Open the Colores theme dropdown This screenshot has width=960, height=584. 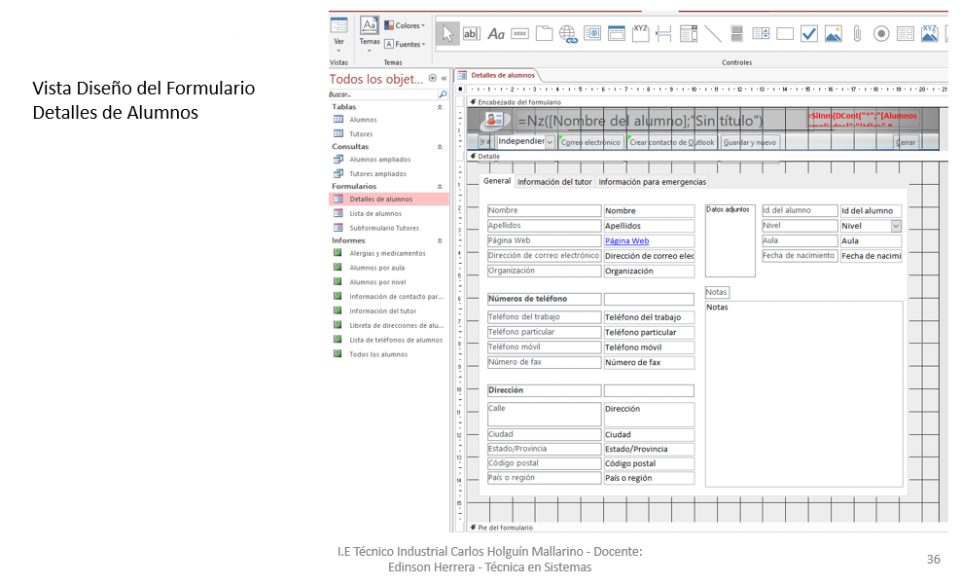click(406, 25)
